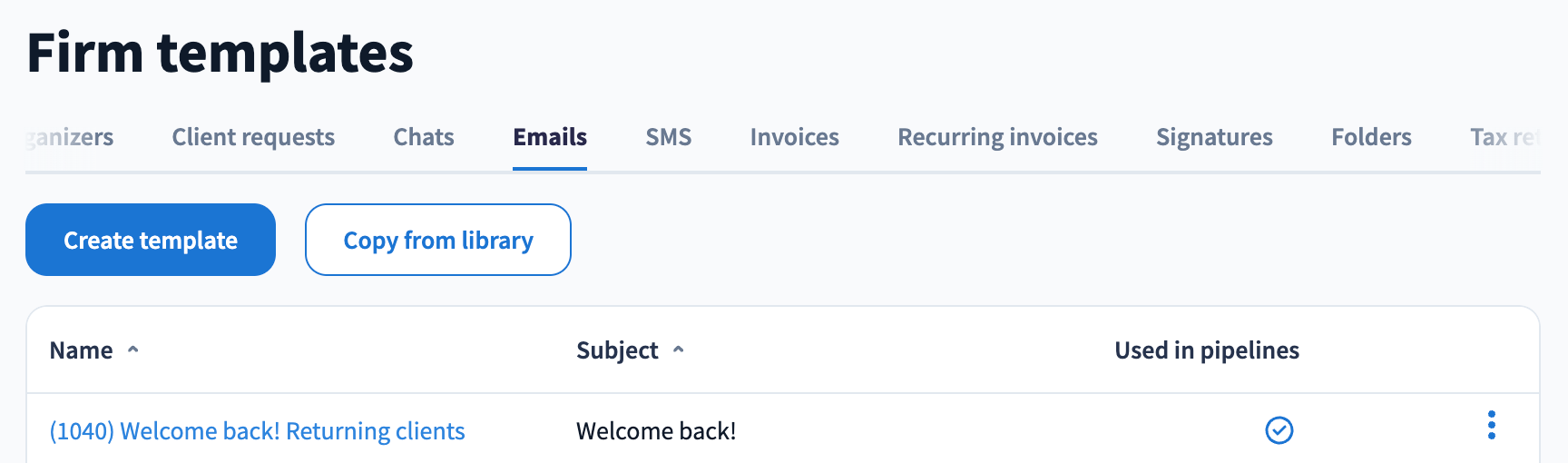Switch to the Chats tab
Screen dimensions: 1568x463
click(424, 137)
